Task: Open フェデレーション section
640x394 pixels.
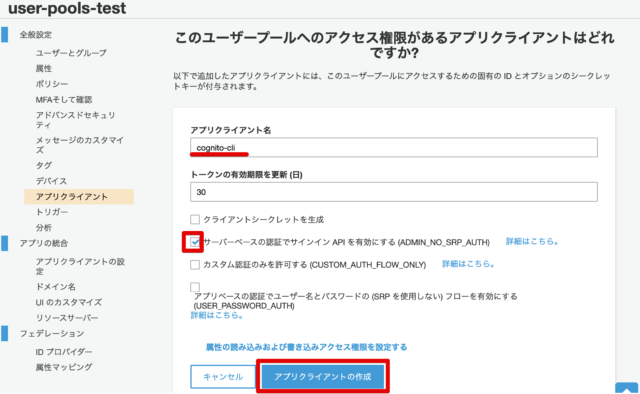Action: 52,334
